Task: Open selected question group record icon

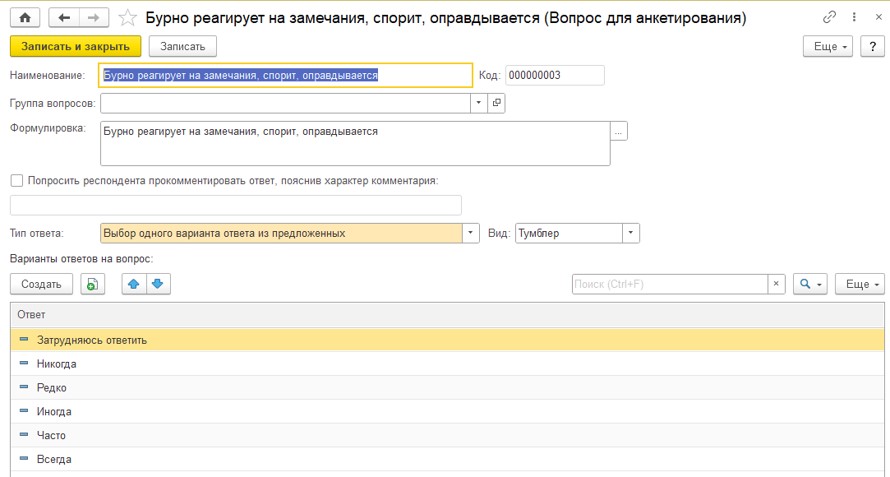Action: pyautogui.click(x=496, y=103)
